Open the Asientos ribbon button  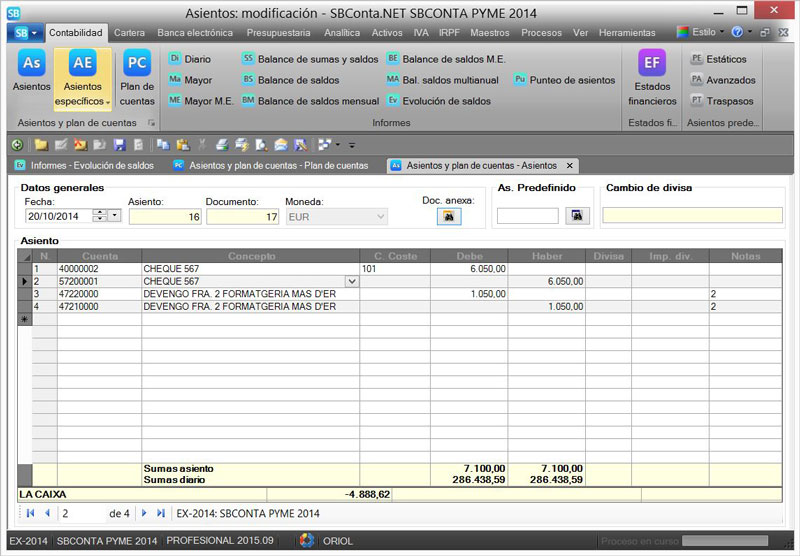point(32,72)
